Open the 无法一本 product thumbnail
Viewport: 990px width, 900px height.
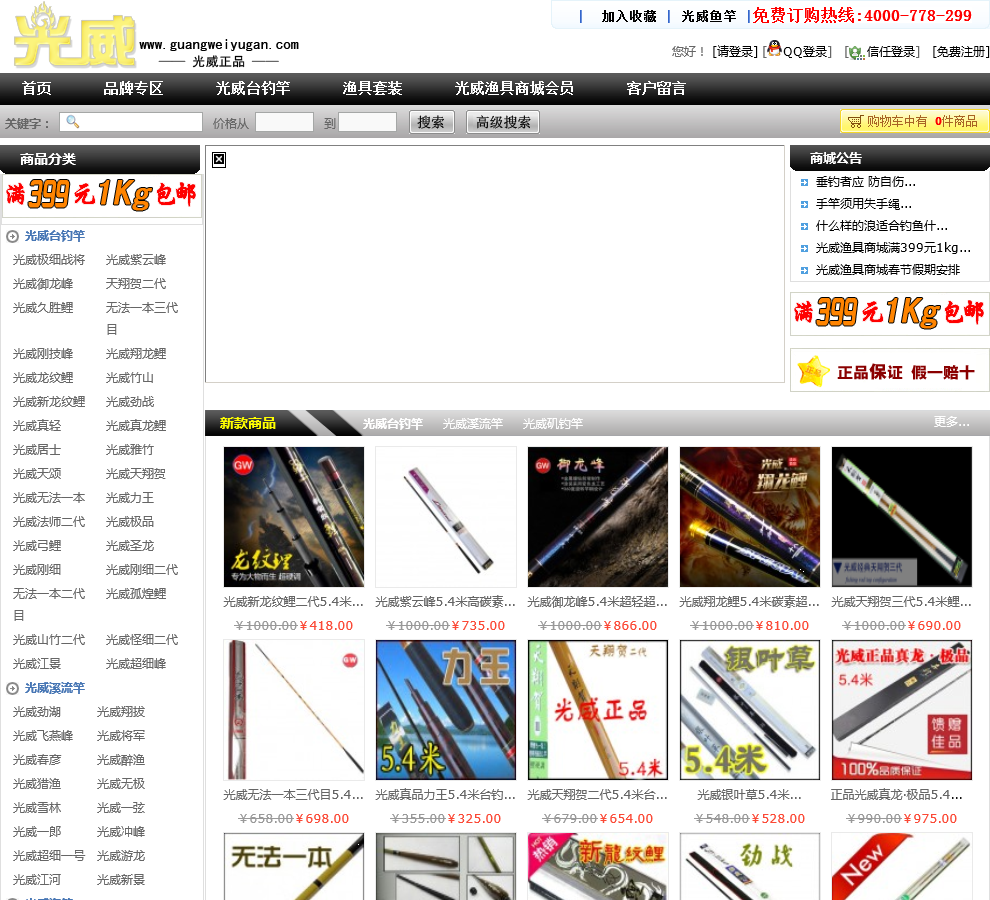(294, 867)
